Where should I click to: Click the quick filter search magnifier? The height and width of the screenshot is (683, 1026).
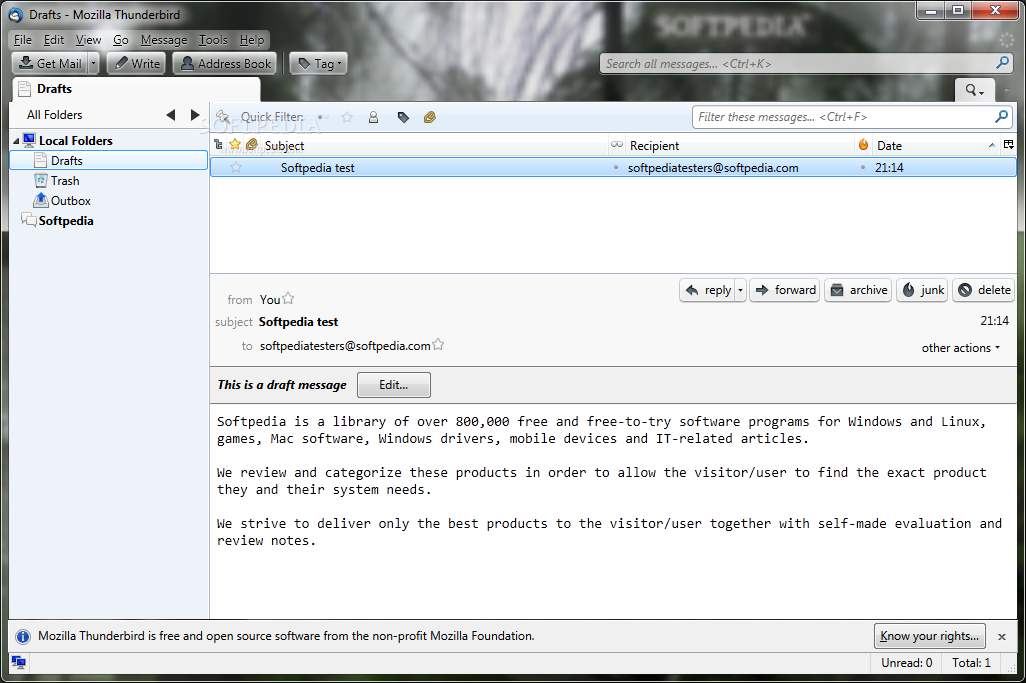pos(1002,116)
